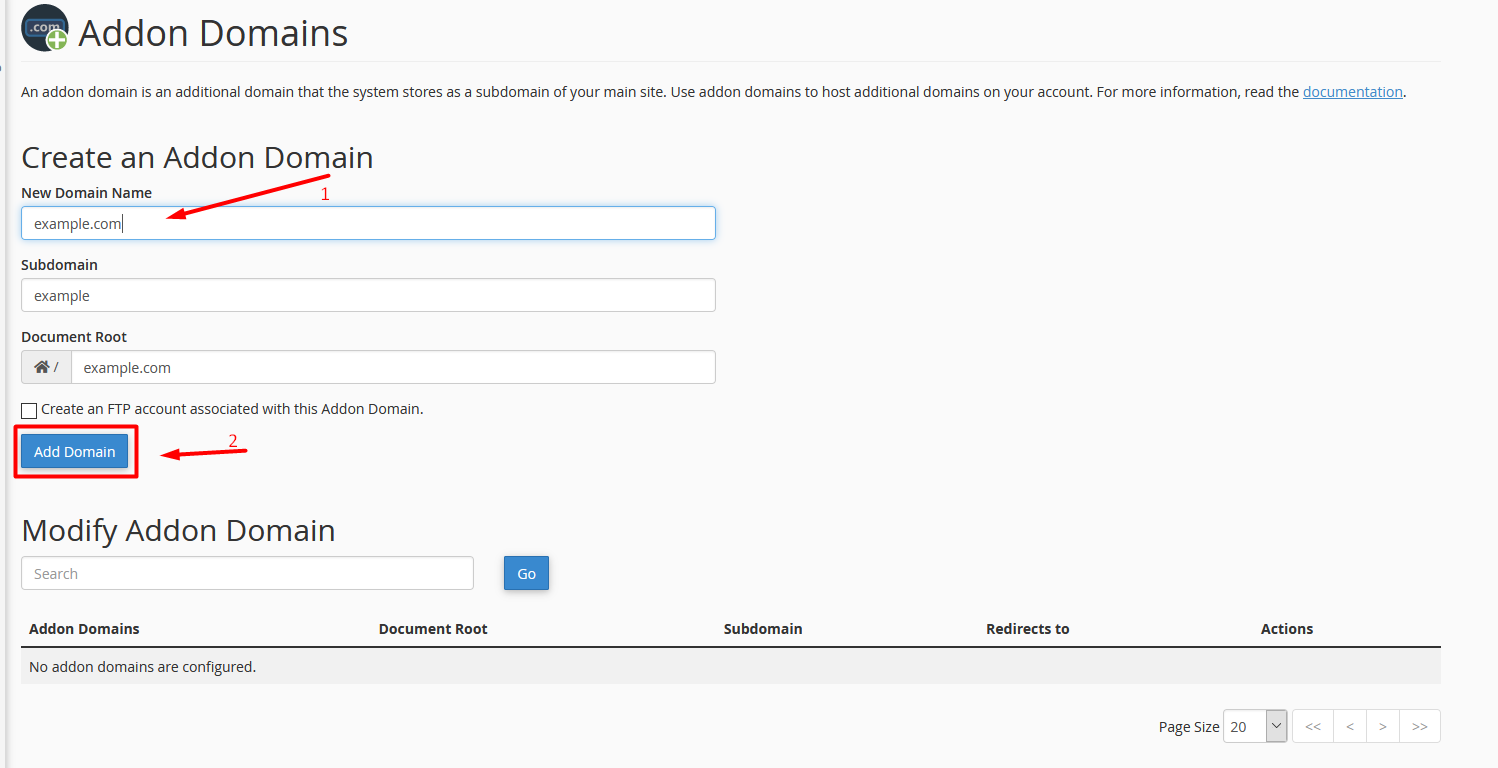Click the Actions column header
1498x768 pixels.
[1286, 629]
